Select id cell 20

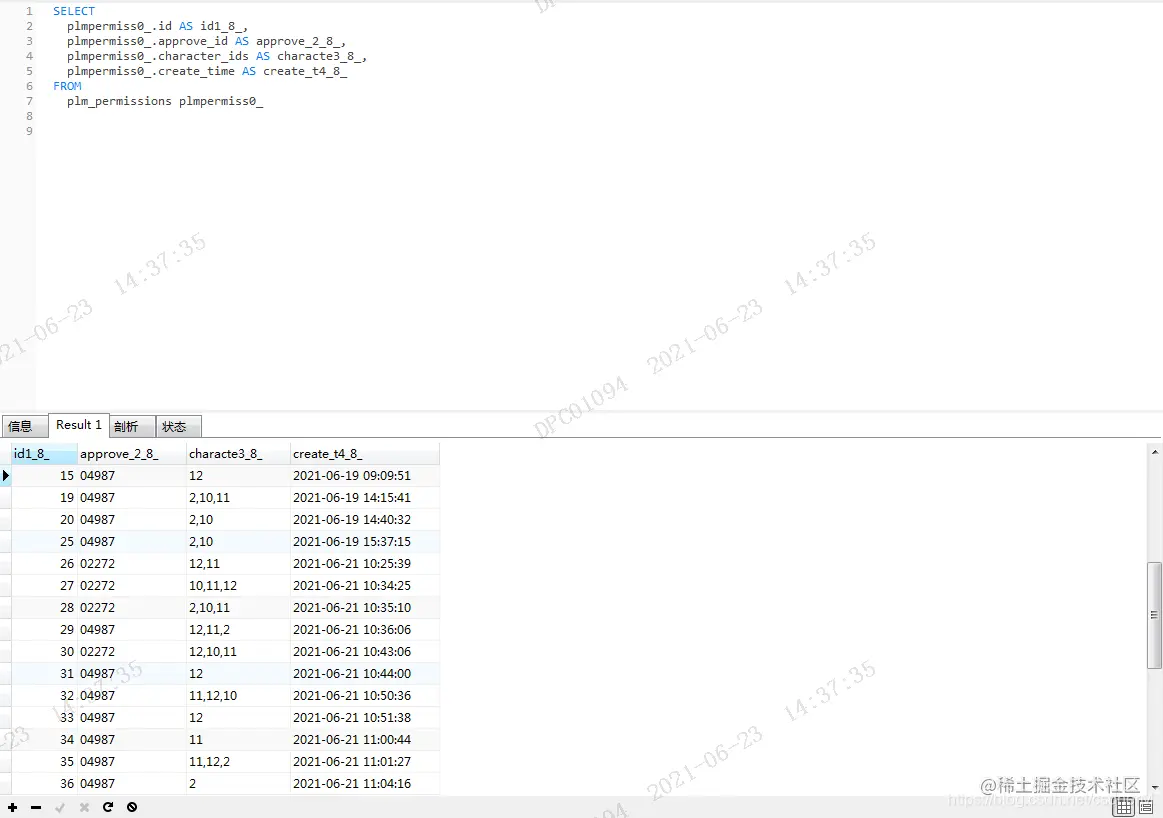pos(44,520)
